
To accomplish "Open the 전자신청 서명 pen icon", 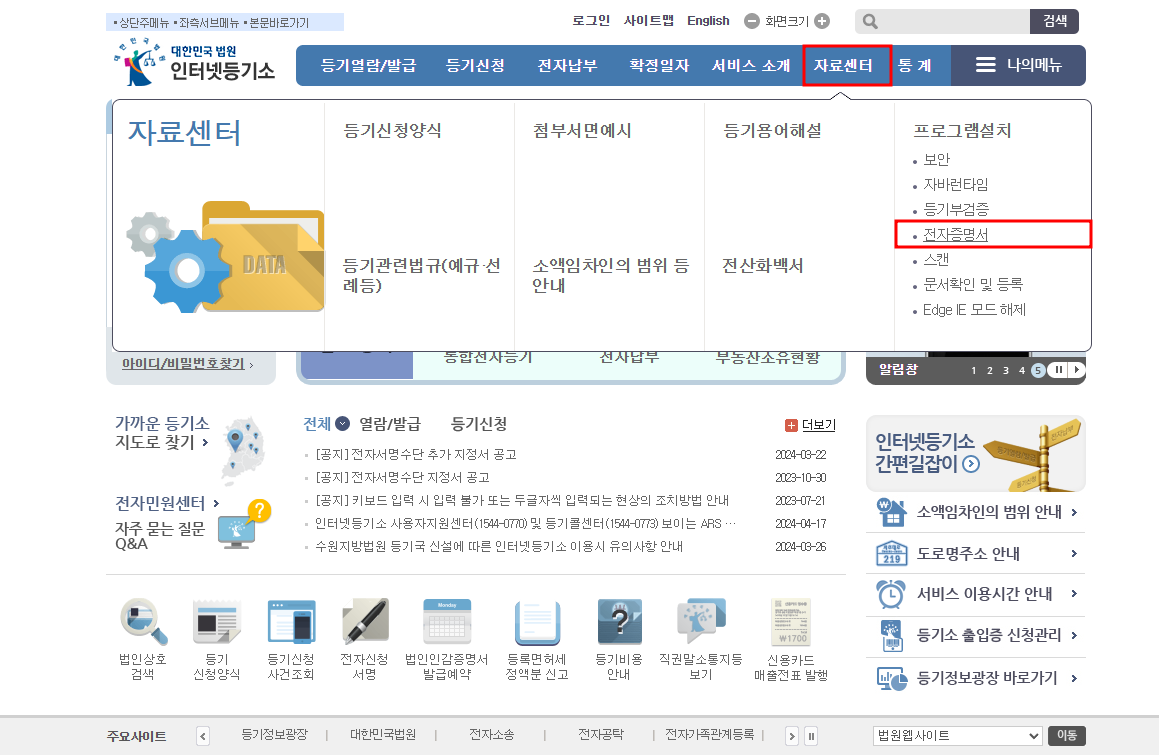I will [x=365, y=621].
